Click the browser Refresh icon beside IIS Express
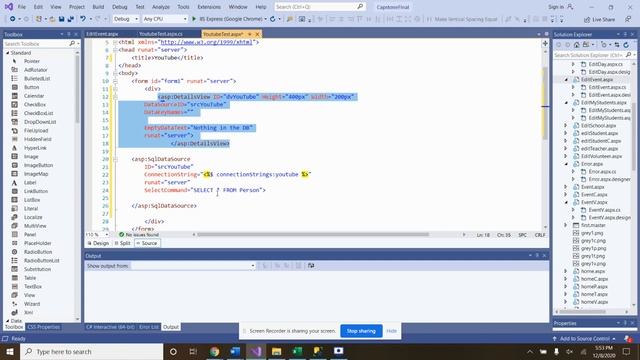The width and height of the screenshot is (640, 360). click(273, 19)
